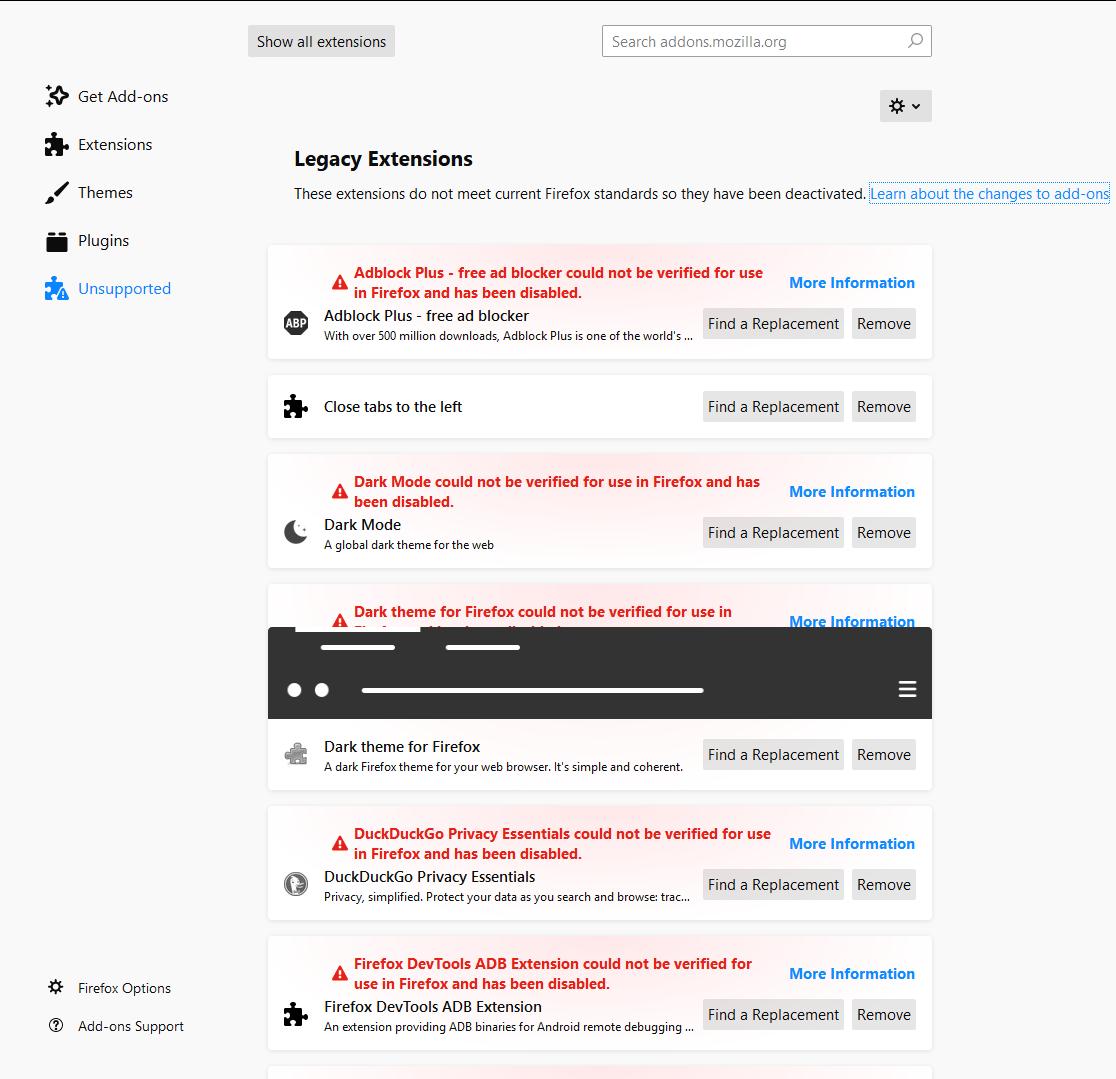
Task: Click the warning triangle next to Dark Mode
Action: point(339,490)
